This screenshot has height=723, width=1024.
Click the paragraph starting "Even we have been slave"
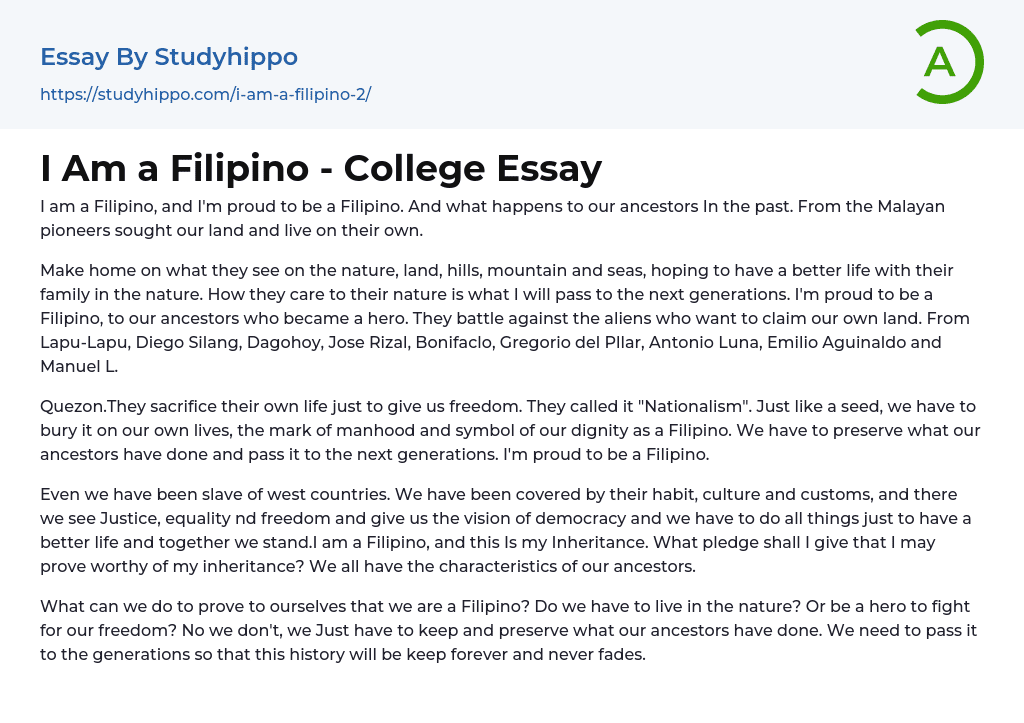point(504,530)
